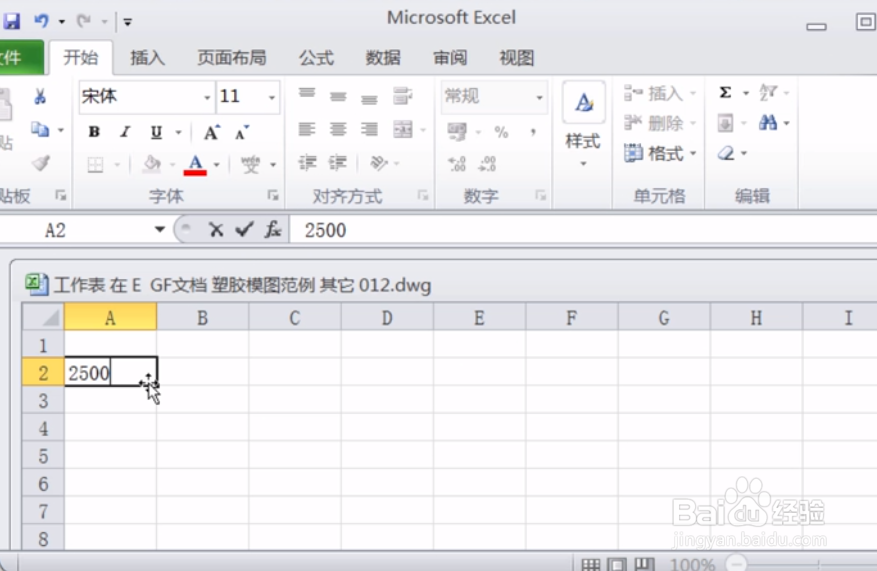The width and height of the screenshot is (877, 571).
Task: Open the font size 11 dropdown
Action: 272,97
